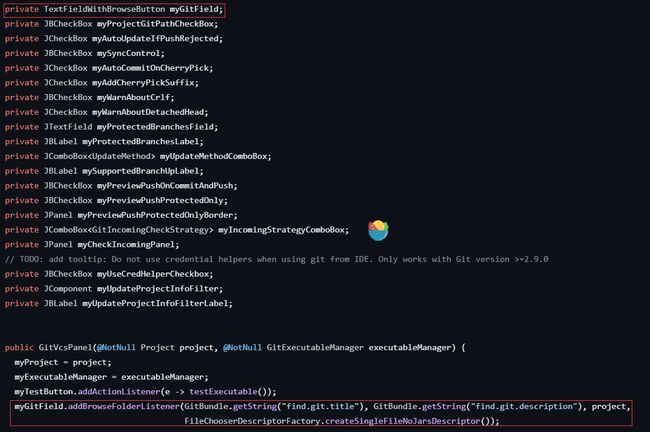Image resolution: width=650 pixels, height=432 pixels.
Task: Place cursor on myProject assignment target
Action: [36, 362]
